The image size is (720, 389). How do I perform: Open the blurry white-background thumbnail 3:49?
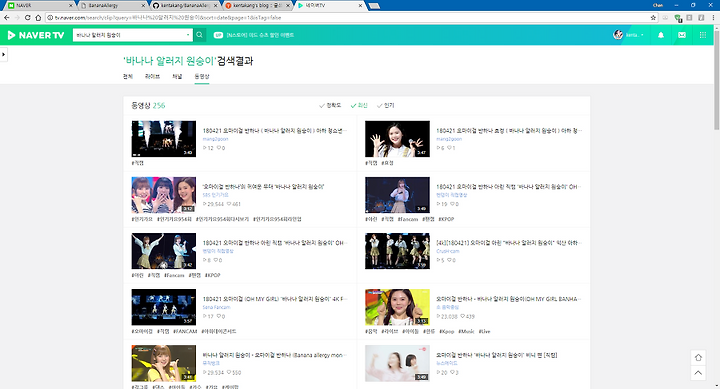click(397, 363)
